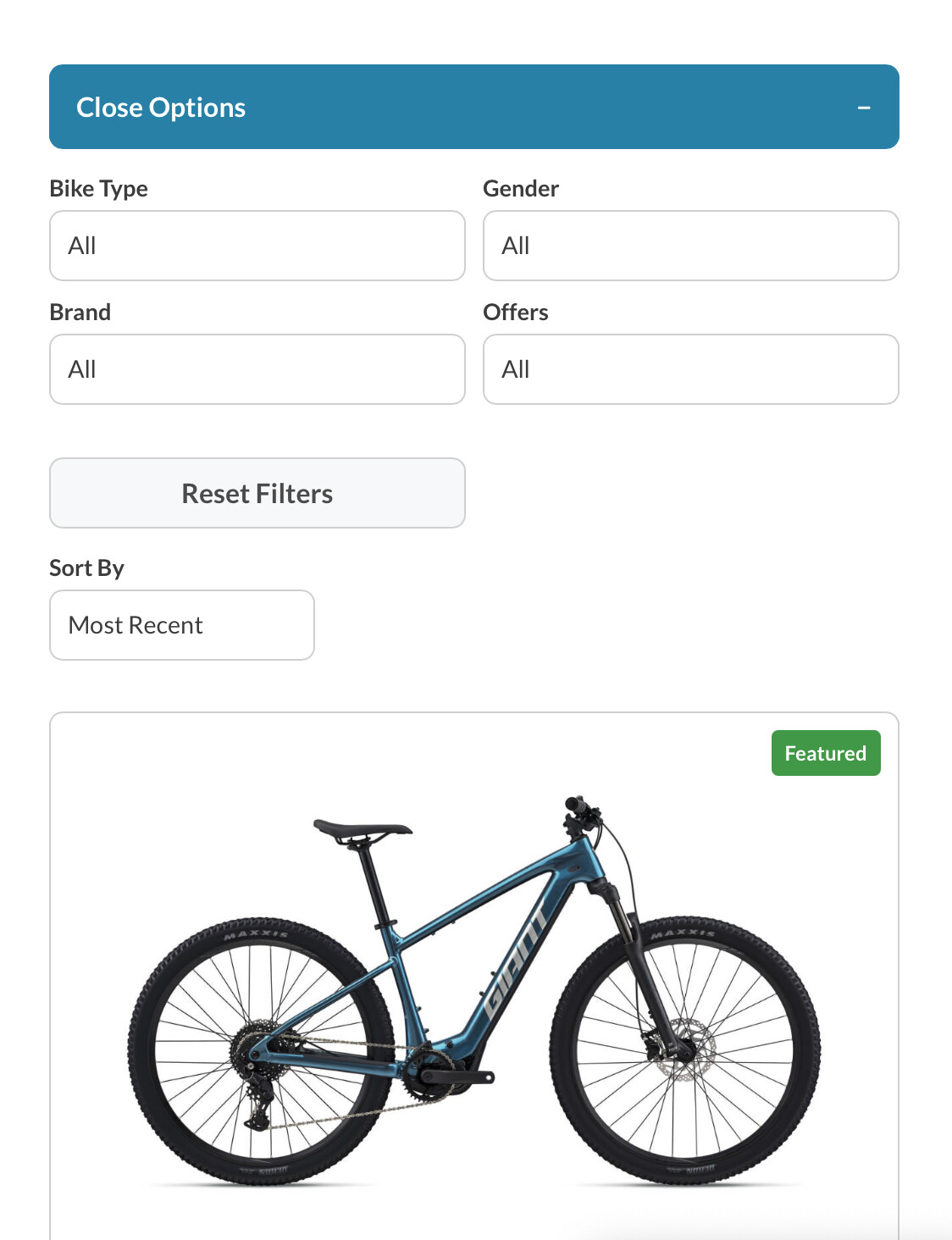The width and height of the screenshot is (952, 1240).
Task: Open the Gender filter dropdown
Action: point(690,246)
